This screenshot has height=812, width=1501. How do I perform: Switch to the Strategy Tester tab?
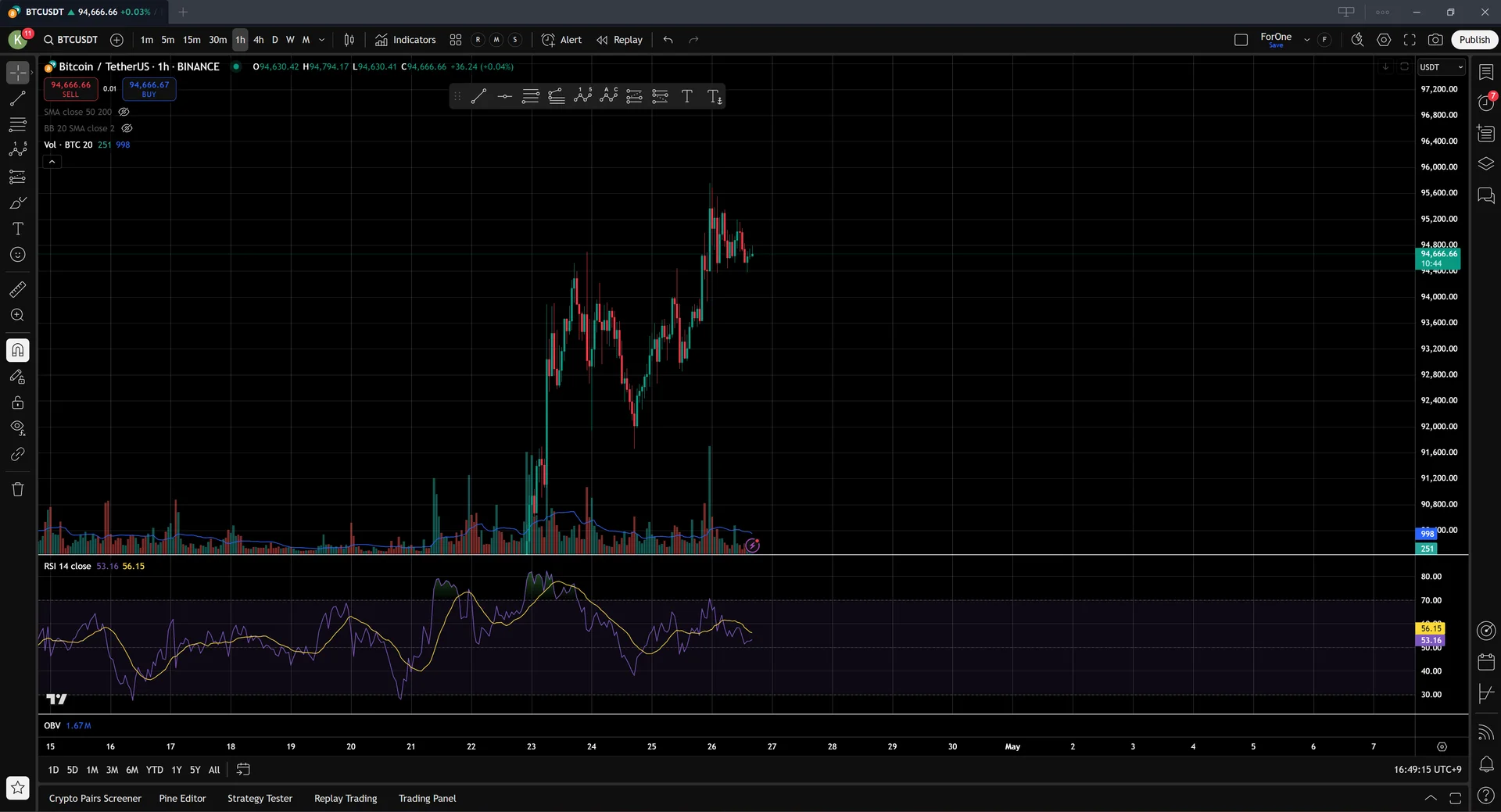pyautogui.click(x=260, y=798)
